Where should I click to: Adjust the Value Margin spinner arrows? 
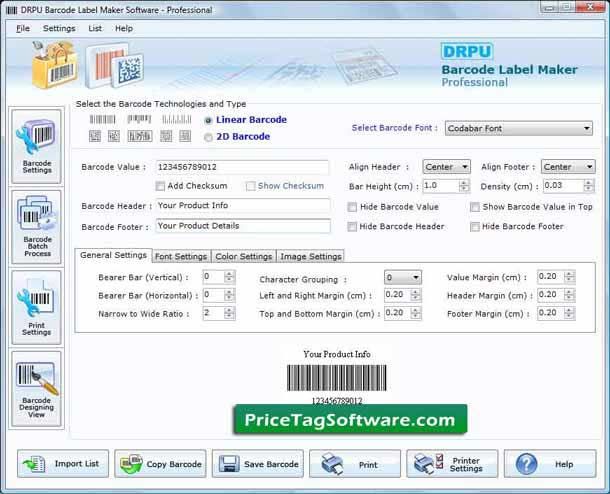coord(569,277)
